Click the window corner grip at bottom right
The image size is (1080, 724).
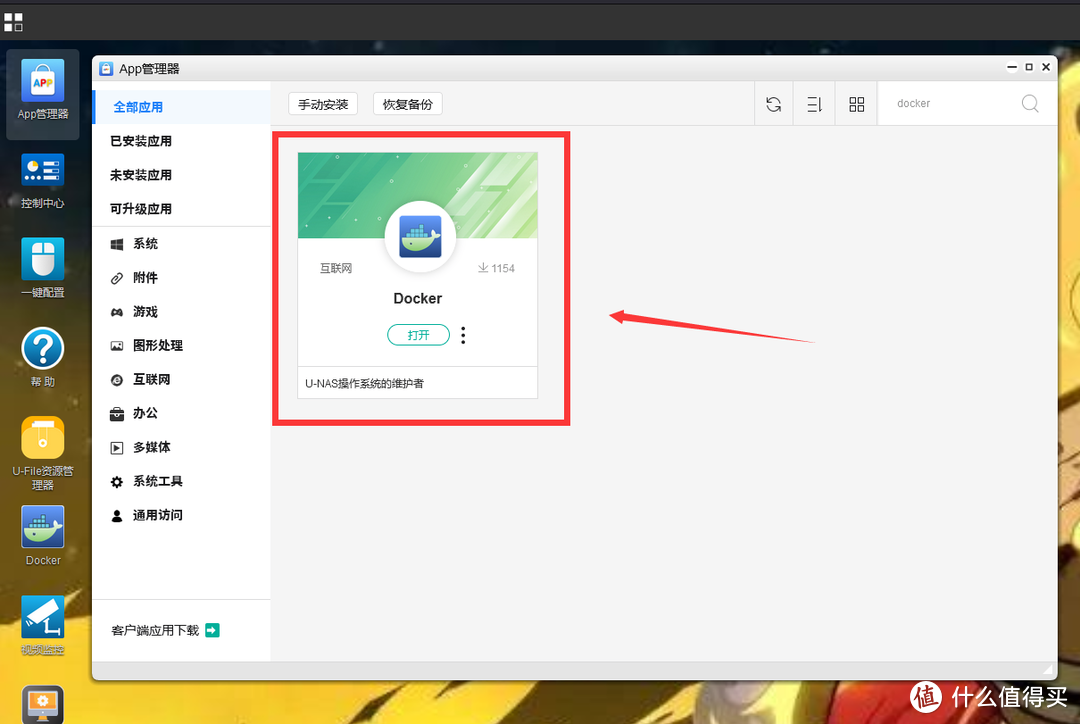click(1048, 669)
